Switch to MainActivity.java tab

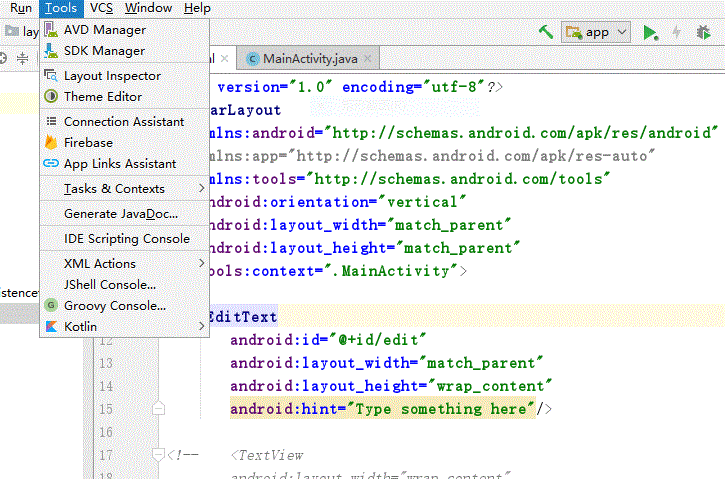pos(309,59)
